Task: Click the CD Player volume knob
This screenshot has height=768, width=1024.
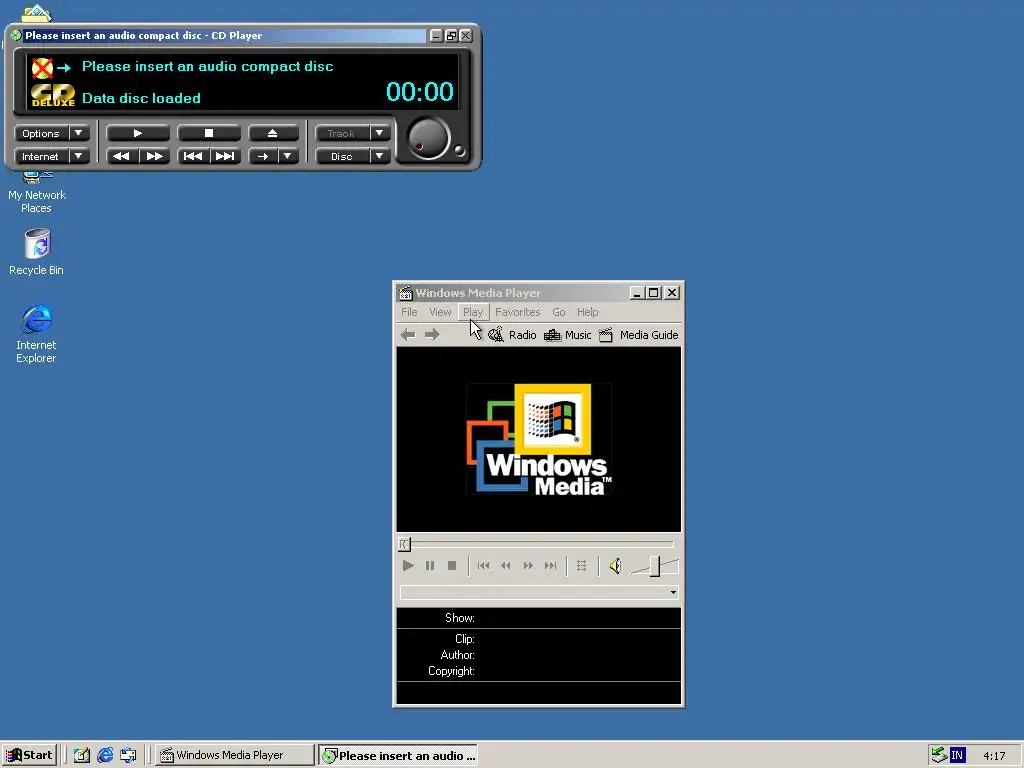Action: [428, 138]
